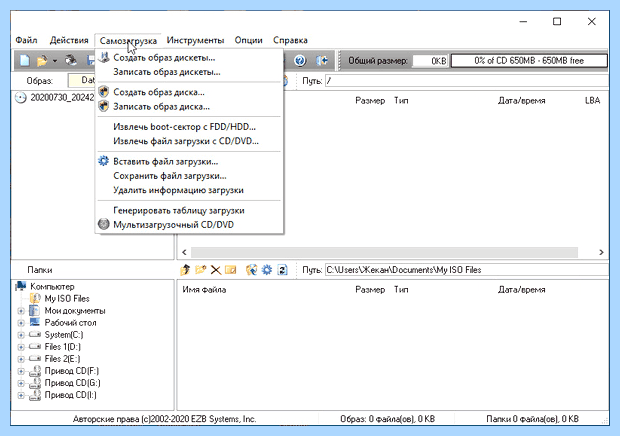
Task: Expand the System(C:) drive node
Action: tap(21, 335)
